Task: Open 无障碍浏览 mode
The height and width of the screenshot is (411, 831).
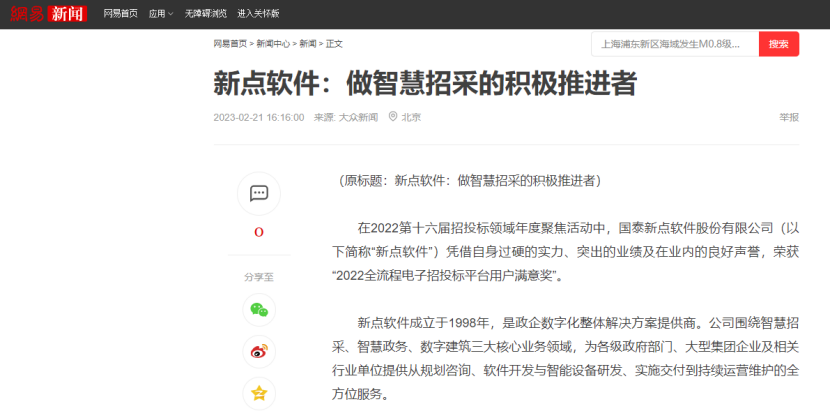Action: click(x=206, y=14)
